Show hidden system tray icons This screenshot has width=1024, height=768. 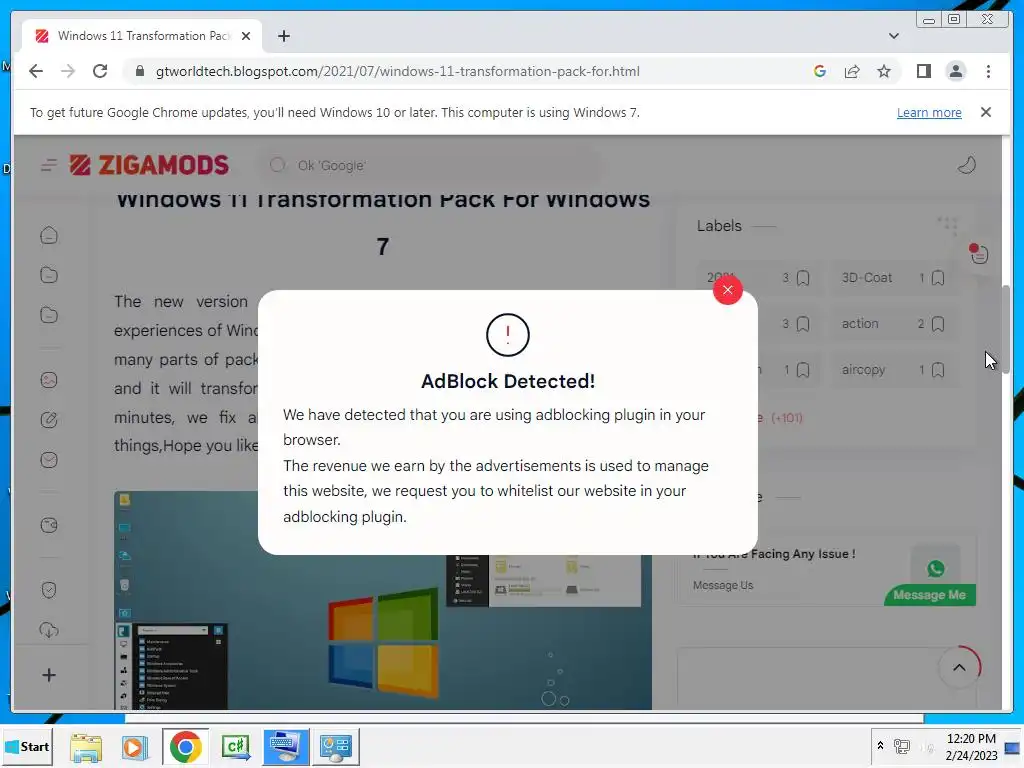click(880, 745)
